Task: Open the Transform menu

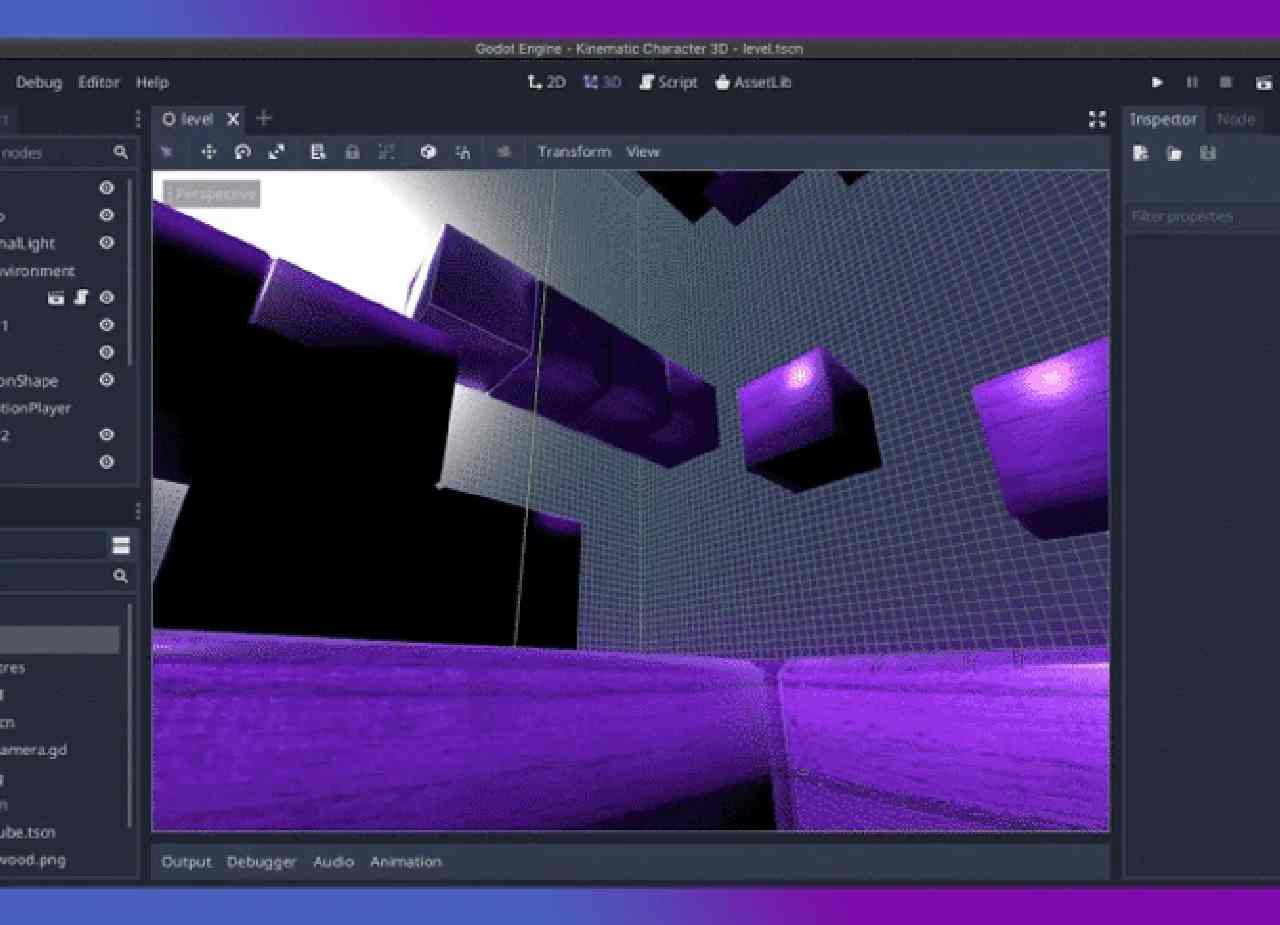Action: pos(574,152)
